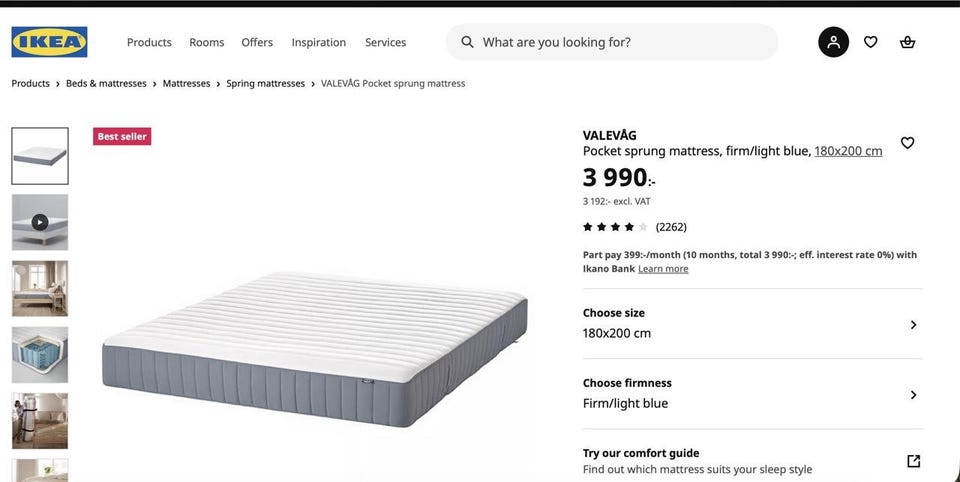Select the mattress interior springs thumbnail
Image resolution: width=960 pixels, height=482 pixels.
pyautogui.click(x=40, y=354)
